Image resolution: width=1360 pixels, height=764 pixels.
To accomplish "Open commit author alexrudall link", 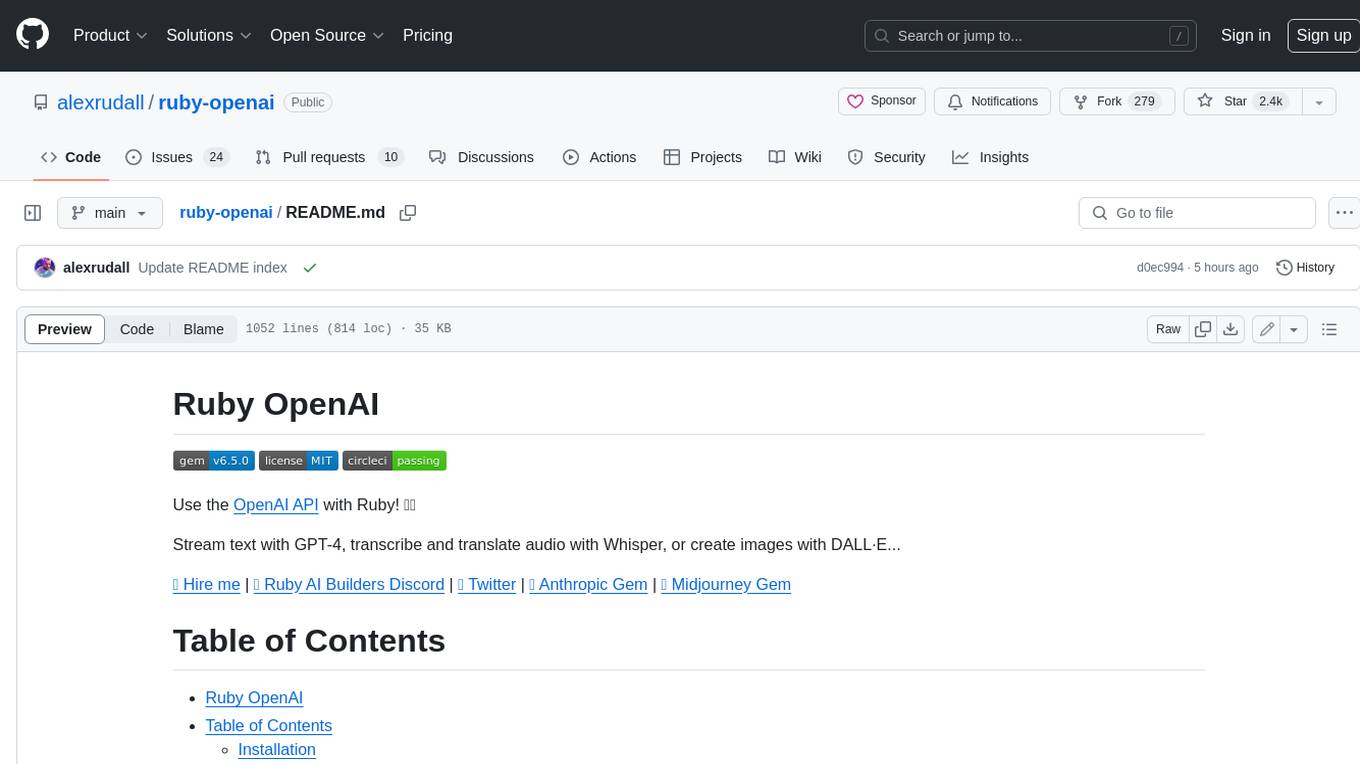I will click(x=96, y=268).
